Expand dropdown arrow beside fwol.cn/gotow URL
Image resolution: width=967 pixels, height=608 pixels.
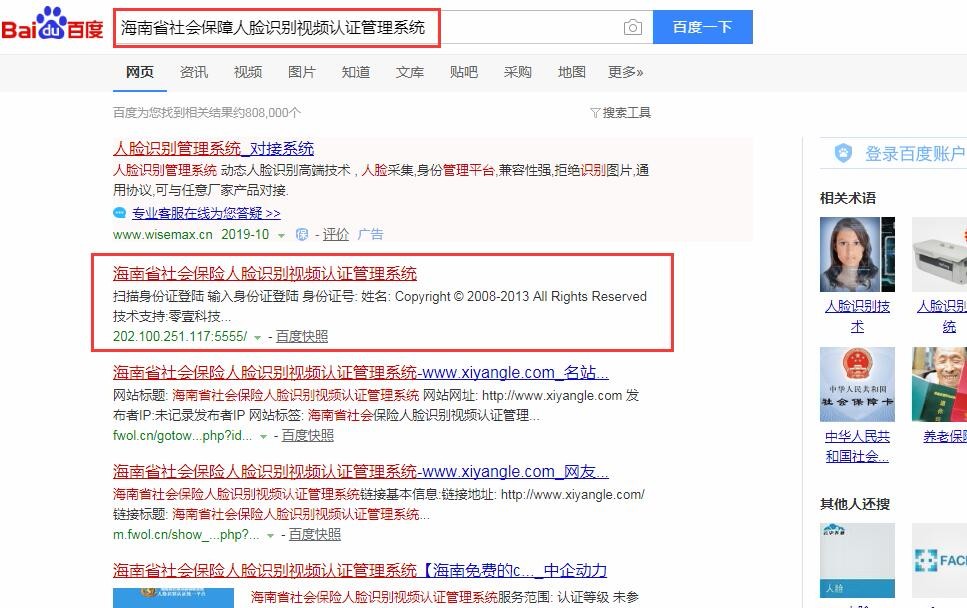click(x=263, y=437)
